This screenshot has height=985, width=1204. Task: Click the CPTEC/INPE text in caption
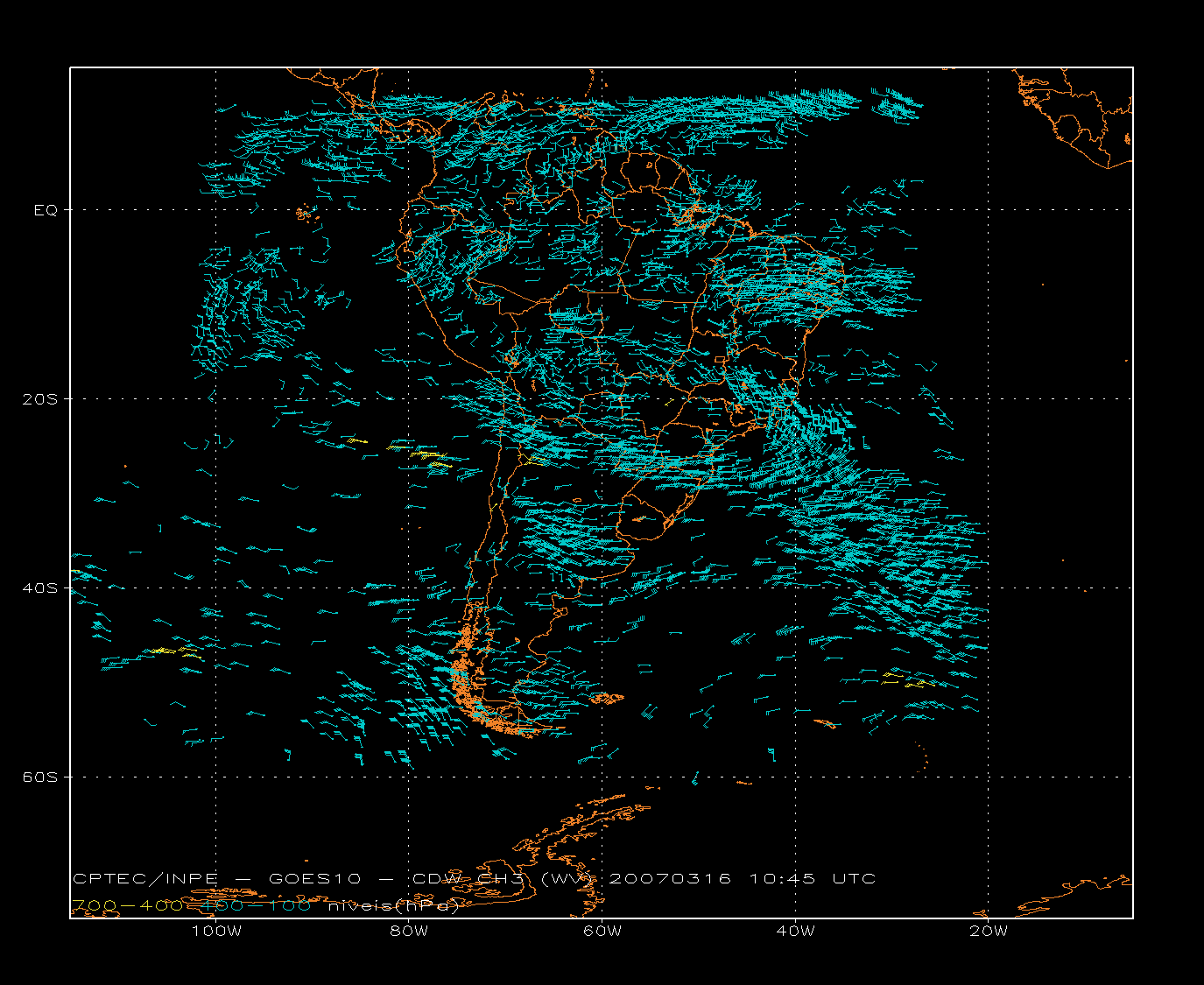pyautogui.click(x=147, y=878)
